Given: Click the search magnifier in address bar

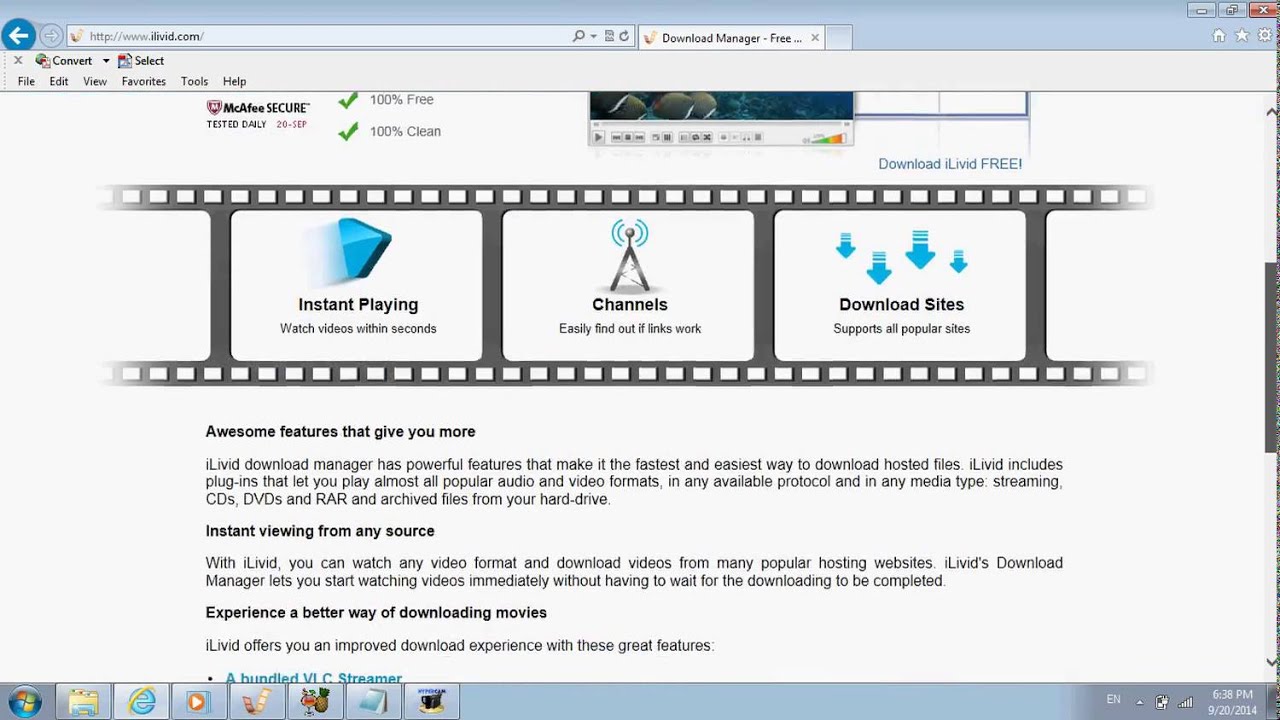Looking at the screenshot, I should [578, 36].
